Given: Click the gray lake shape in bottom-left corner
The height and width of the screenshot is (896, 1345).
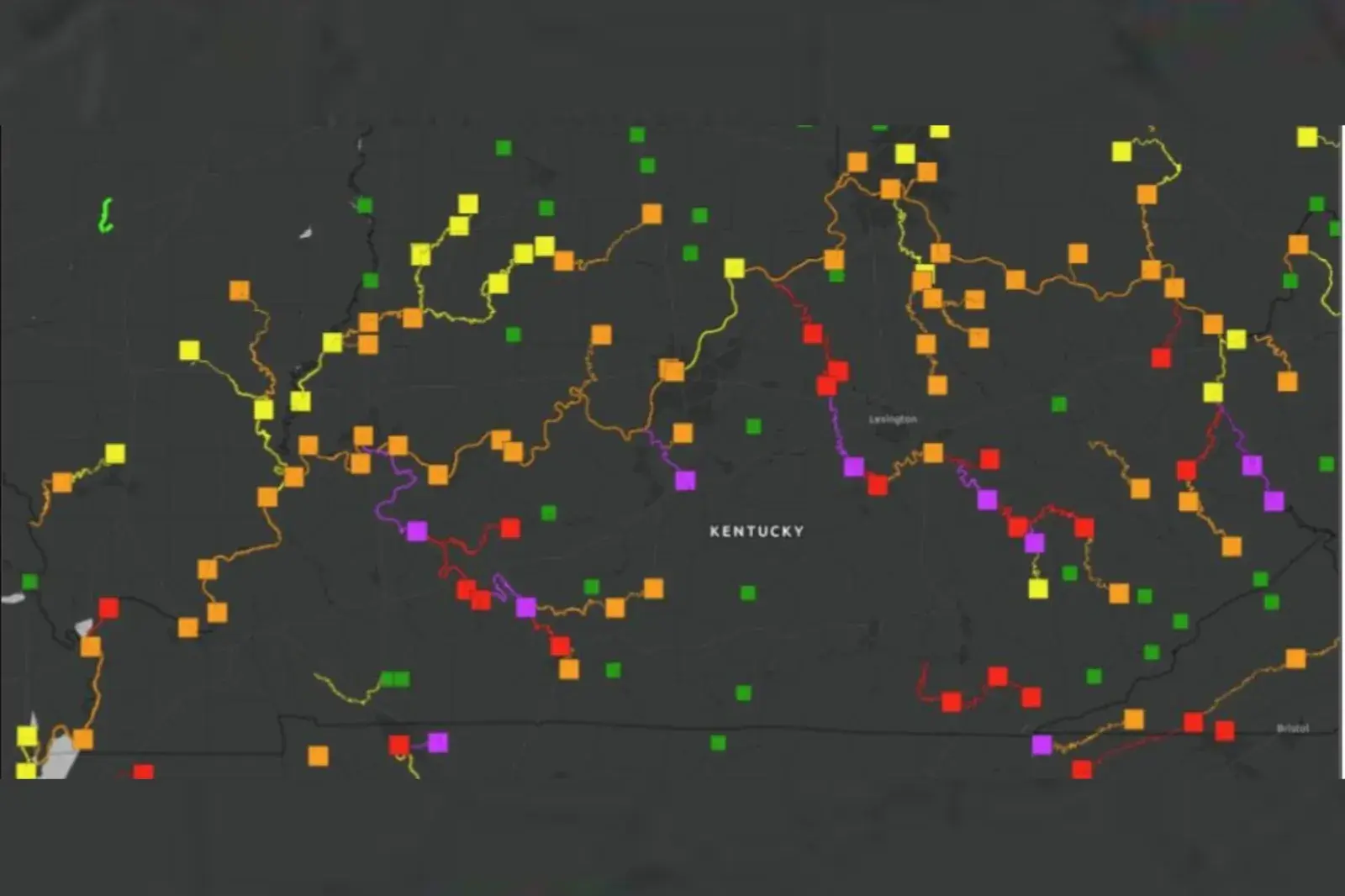Looking at the screenshot, I should tap(55, 756).
